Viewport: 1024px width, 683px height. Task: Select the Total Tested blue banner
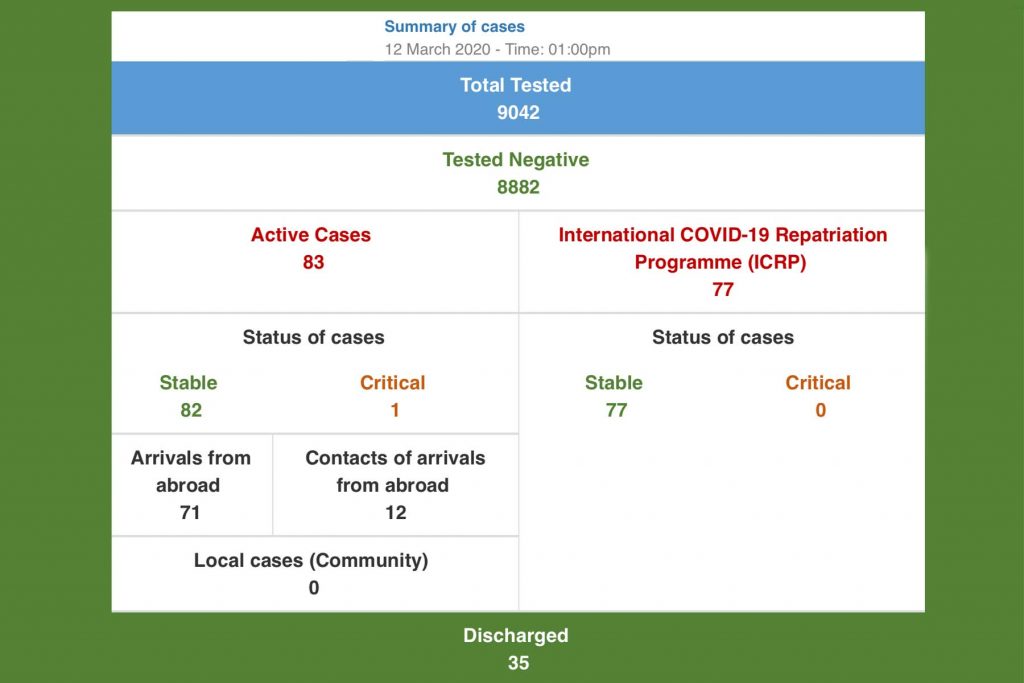516,97
